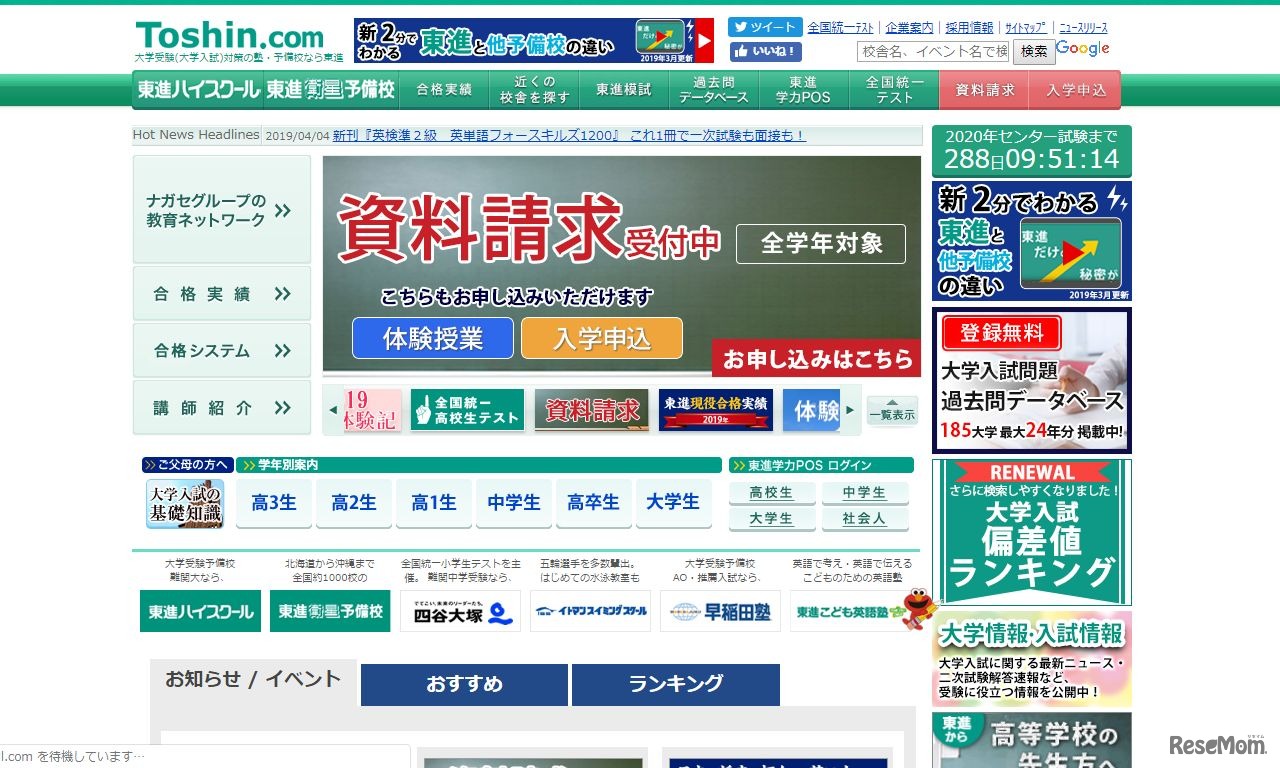Image resolution: width=1280 pixels, height=768 pixels.
Task: Click the Facebook いいね! button
Action: click(765, 51)
